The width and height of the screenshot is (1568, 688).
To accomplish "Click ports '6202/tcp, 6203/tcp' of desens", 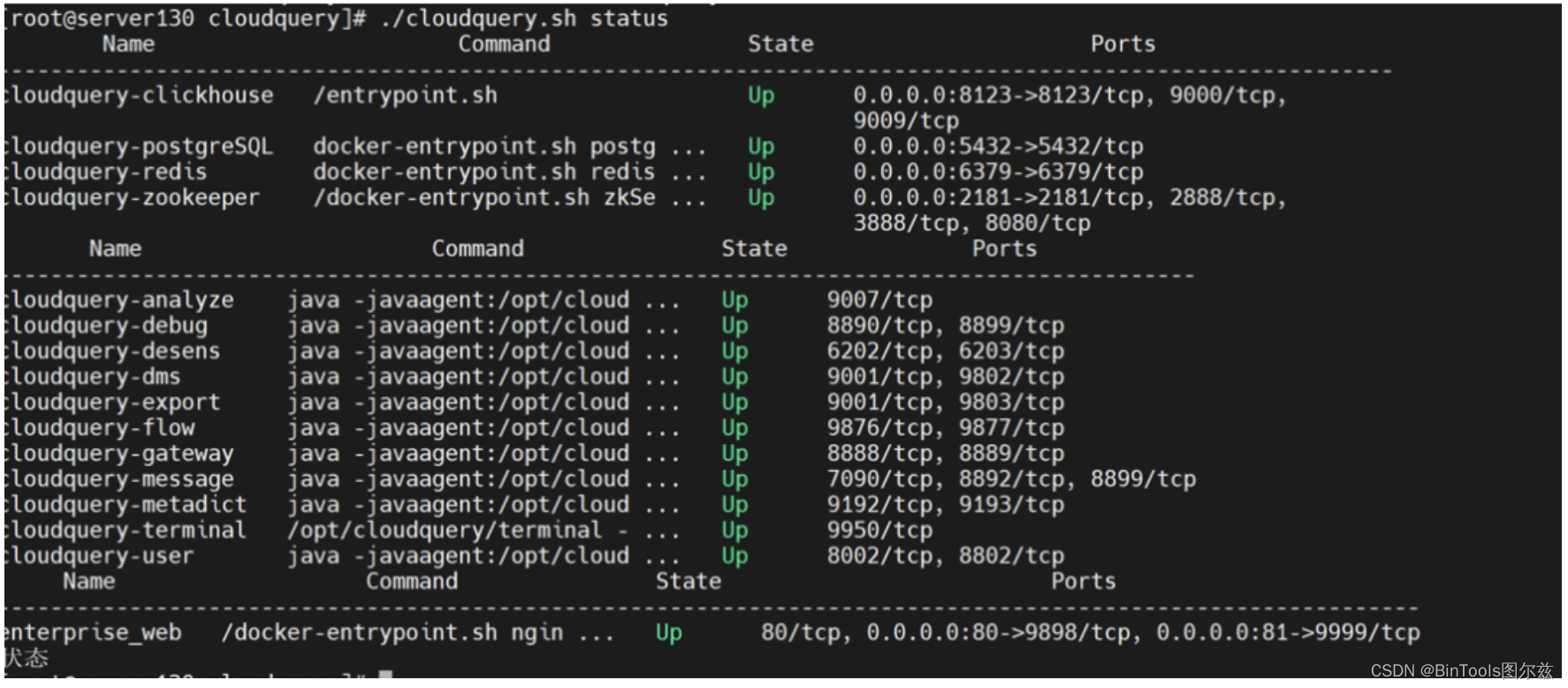I will point(946,352).
